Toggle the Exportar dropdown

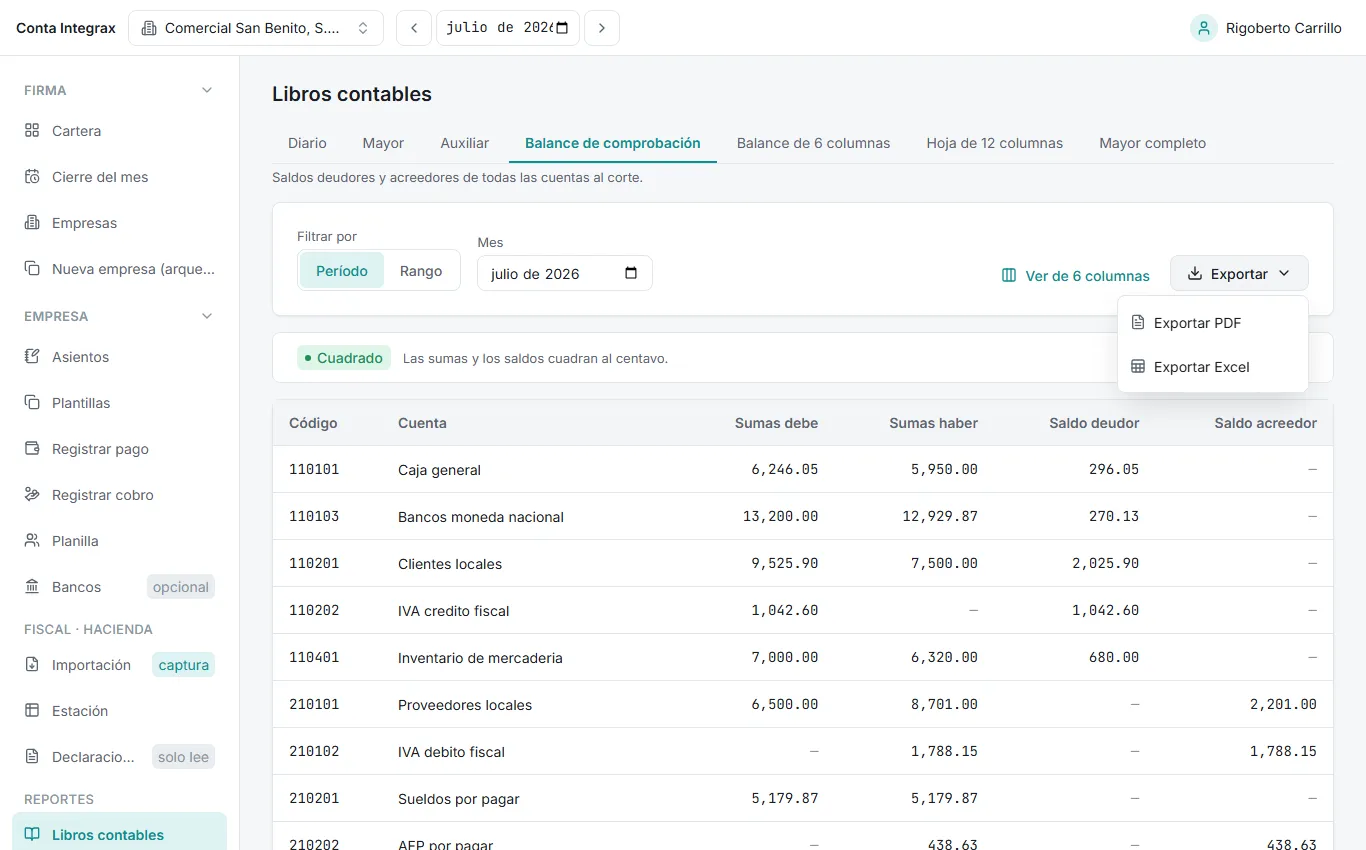1239,274
